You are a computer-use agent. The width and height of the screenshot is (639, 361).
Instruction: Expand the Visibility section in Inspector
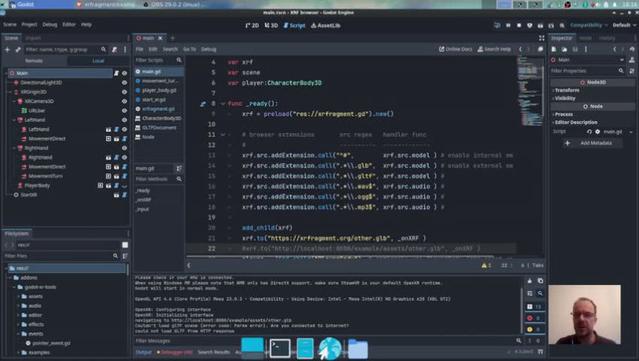pyautogui.click(x=564, y=98)
